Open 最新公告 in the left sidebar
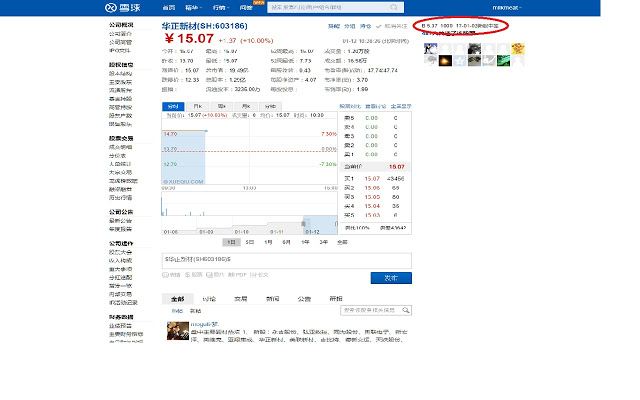The height and width of the screenshot is (400, 640). click(x=120, y=220)
